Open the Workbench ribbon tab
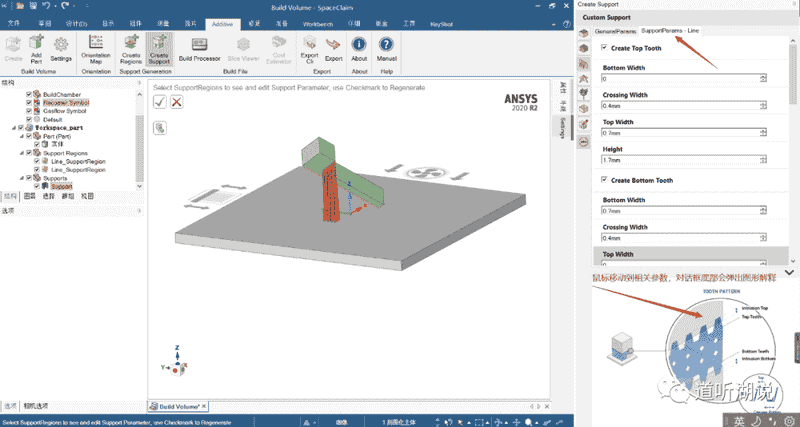 click(x=318, y=24)
